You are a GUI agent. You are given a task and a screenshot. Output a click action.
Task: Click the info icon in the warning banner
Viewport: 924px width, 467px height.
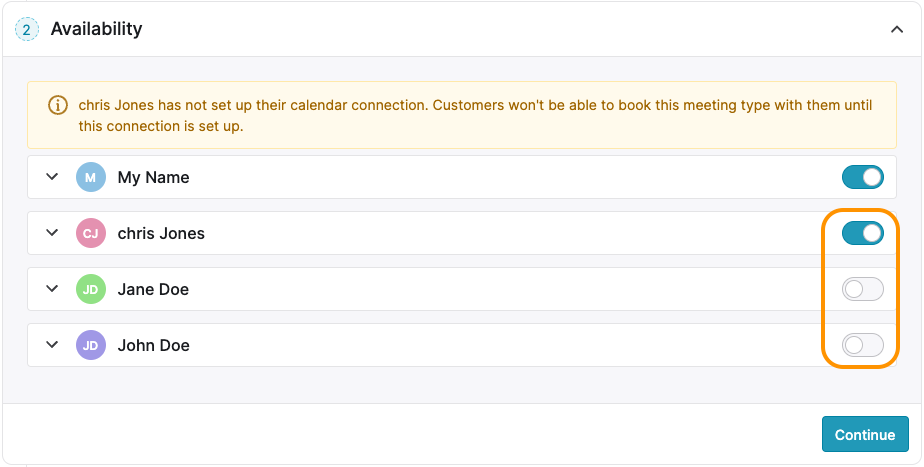pyautogui.click(x=58, y=106)
